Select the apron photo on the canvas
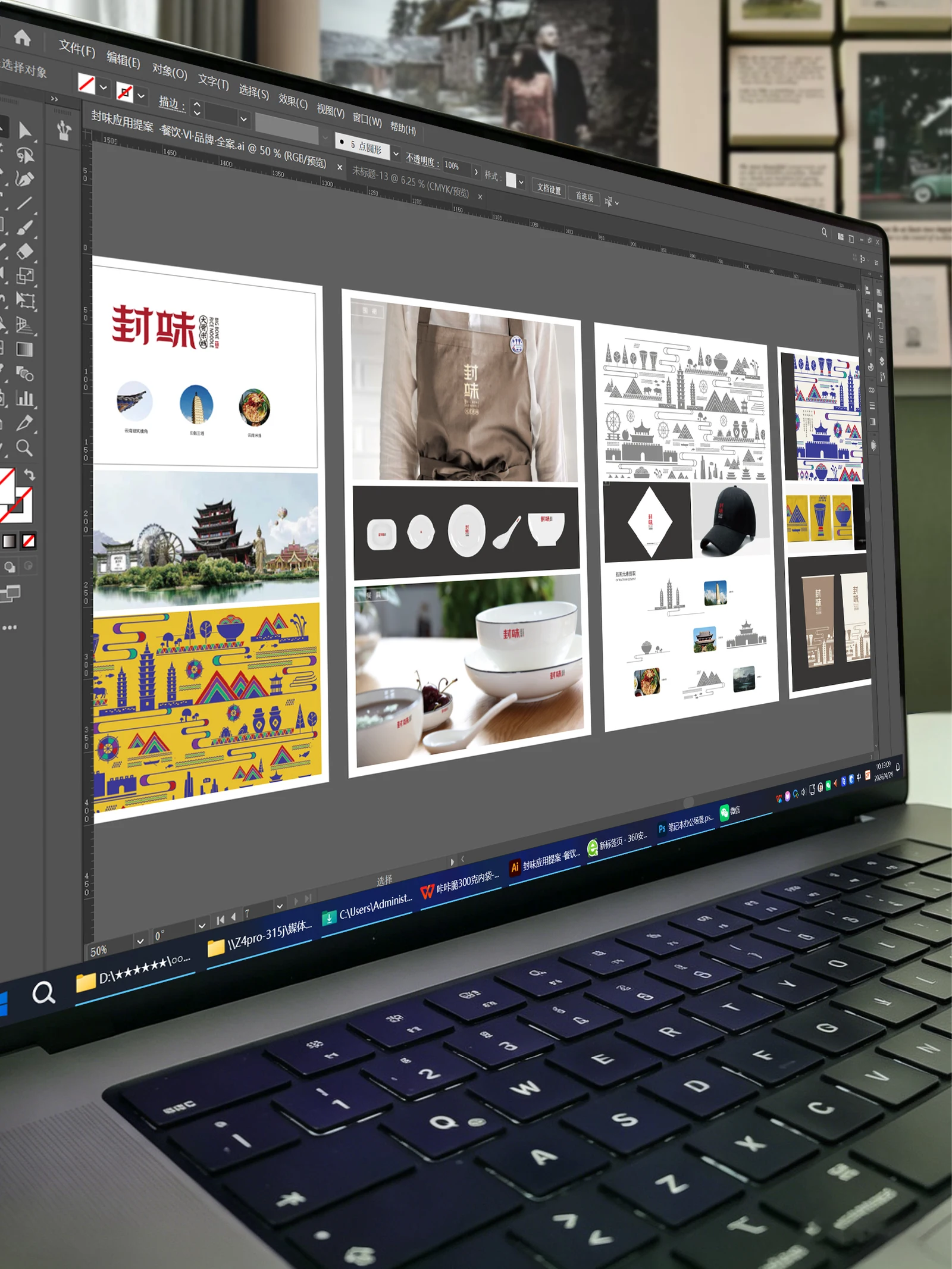 [x=464, y=393]
